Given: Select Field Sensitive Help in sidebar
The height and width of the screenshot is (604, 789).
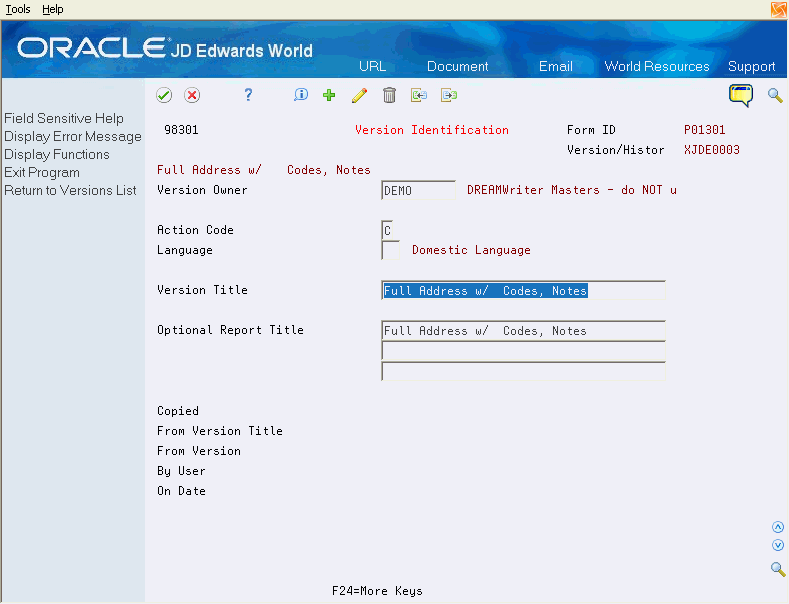Looking at the screenshot, I should (x=64, y=118).
